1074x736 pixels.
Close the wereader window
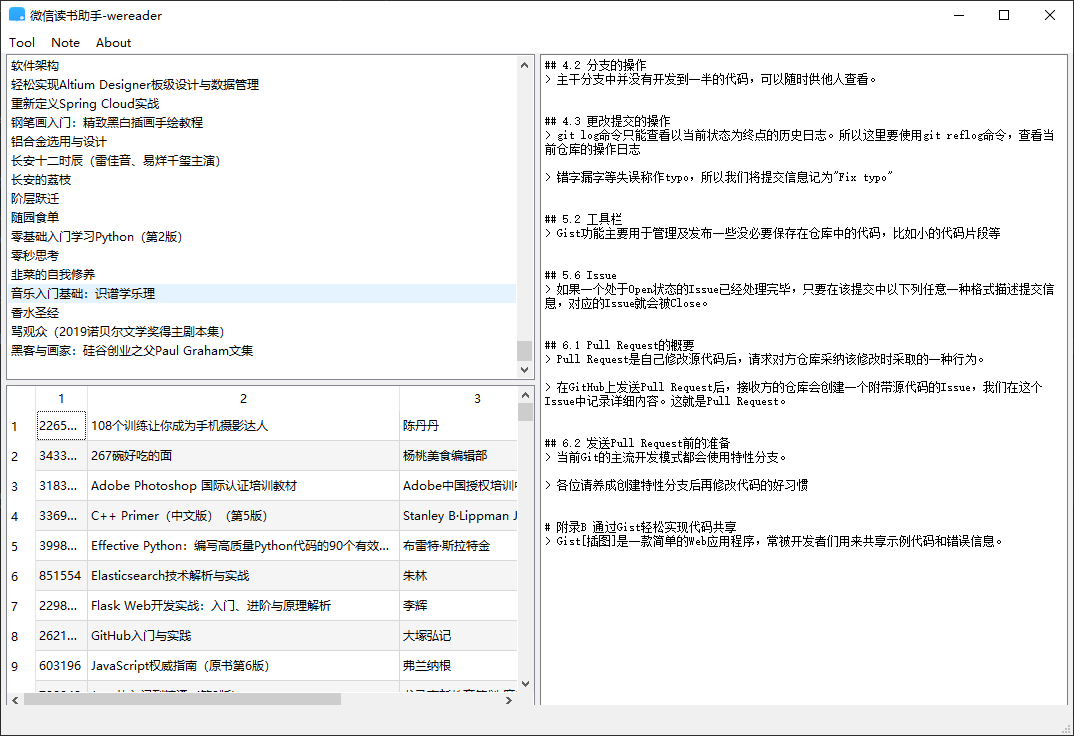click(x=1049, y=15)
